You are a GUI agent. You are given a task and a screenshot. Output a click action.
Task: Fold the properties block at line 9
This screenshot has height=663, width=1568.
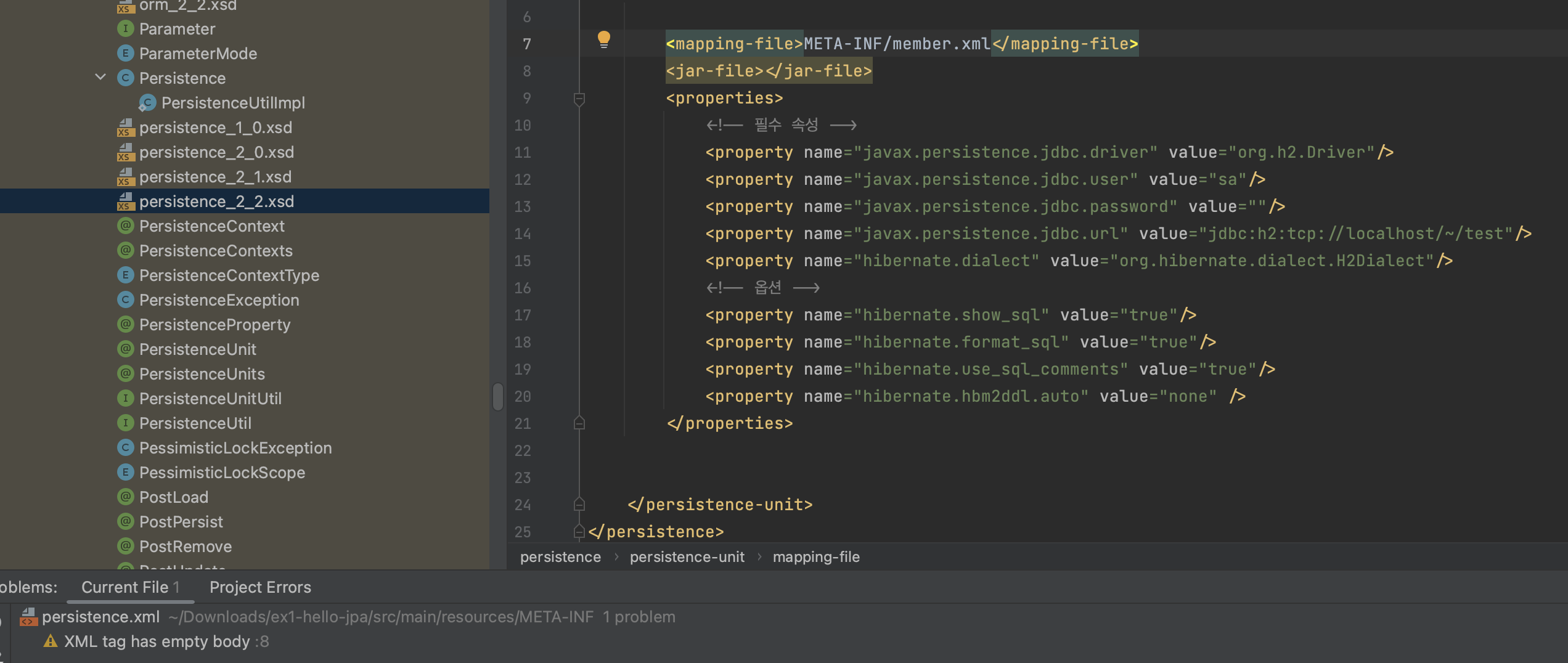(x=579, y=98)
